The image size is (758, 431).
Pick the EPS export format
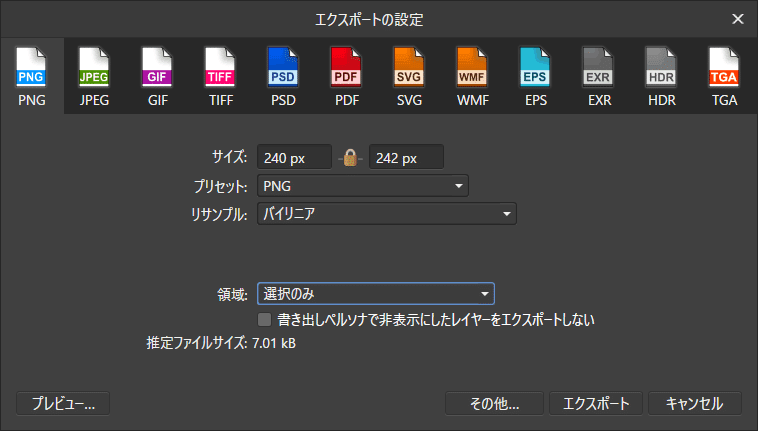tap(536, 76)
